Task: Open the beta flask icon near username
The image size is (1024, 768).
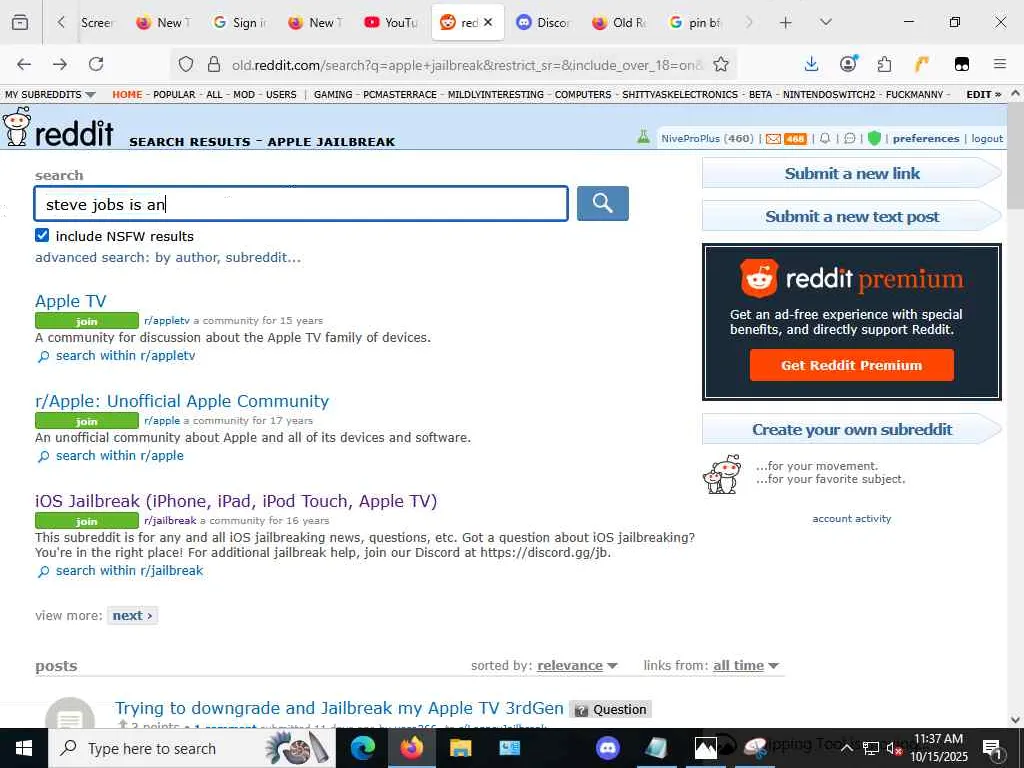Action: (x=643, y=137)
